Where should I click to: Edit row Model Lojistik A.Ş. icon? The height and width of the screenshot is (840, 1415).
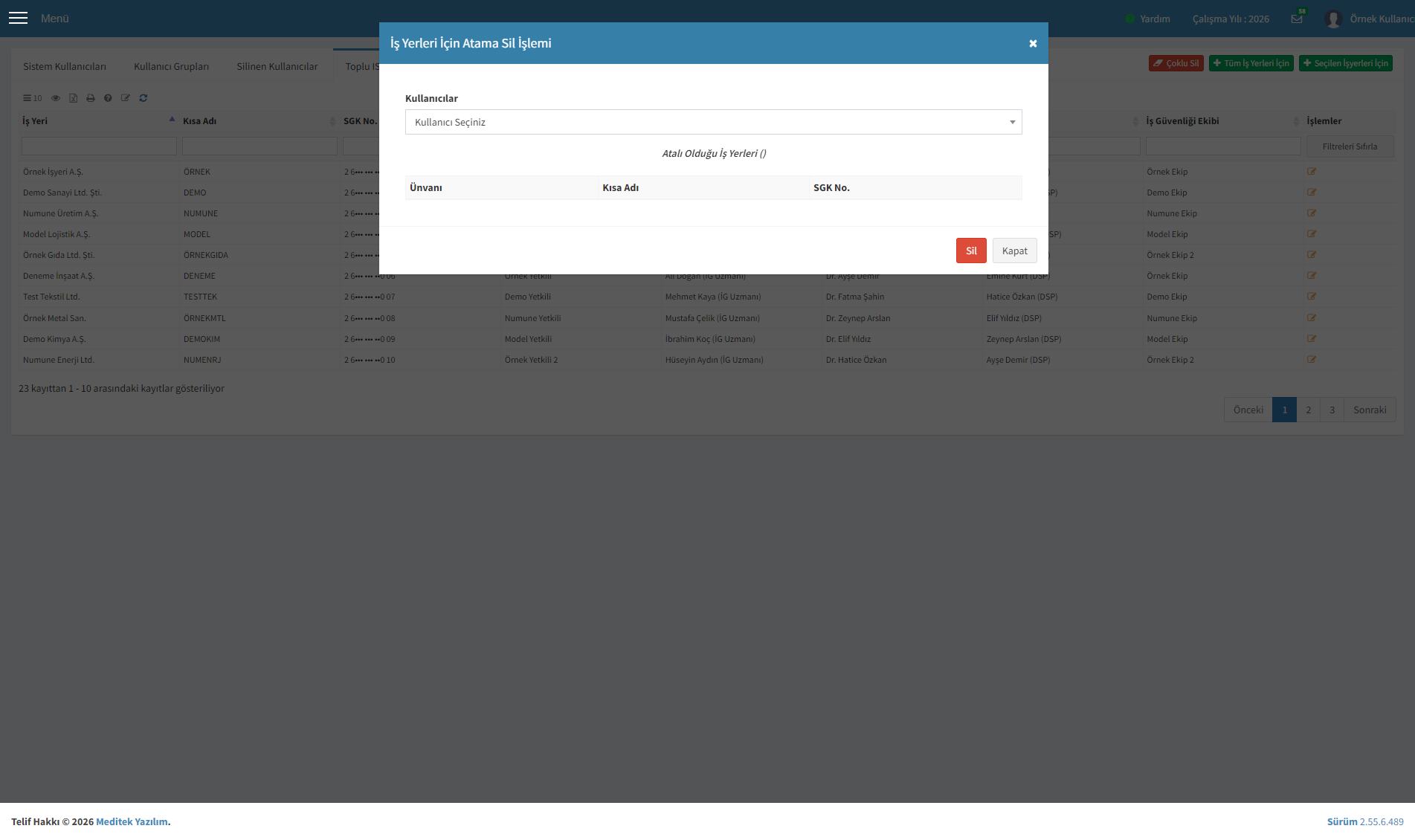click(x=1312, y=234)
